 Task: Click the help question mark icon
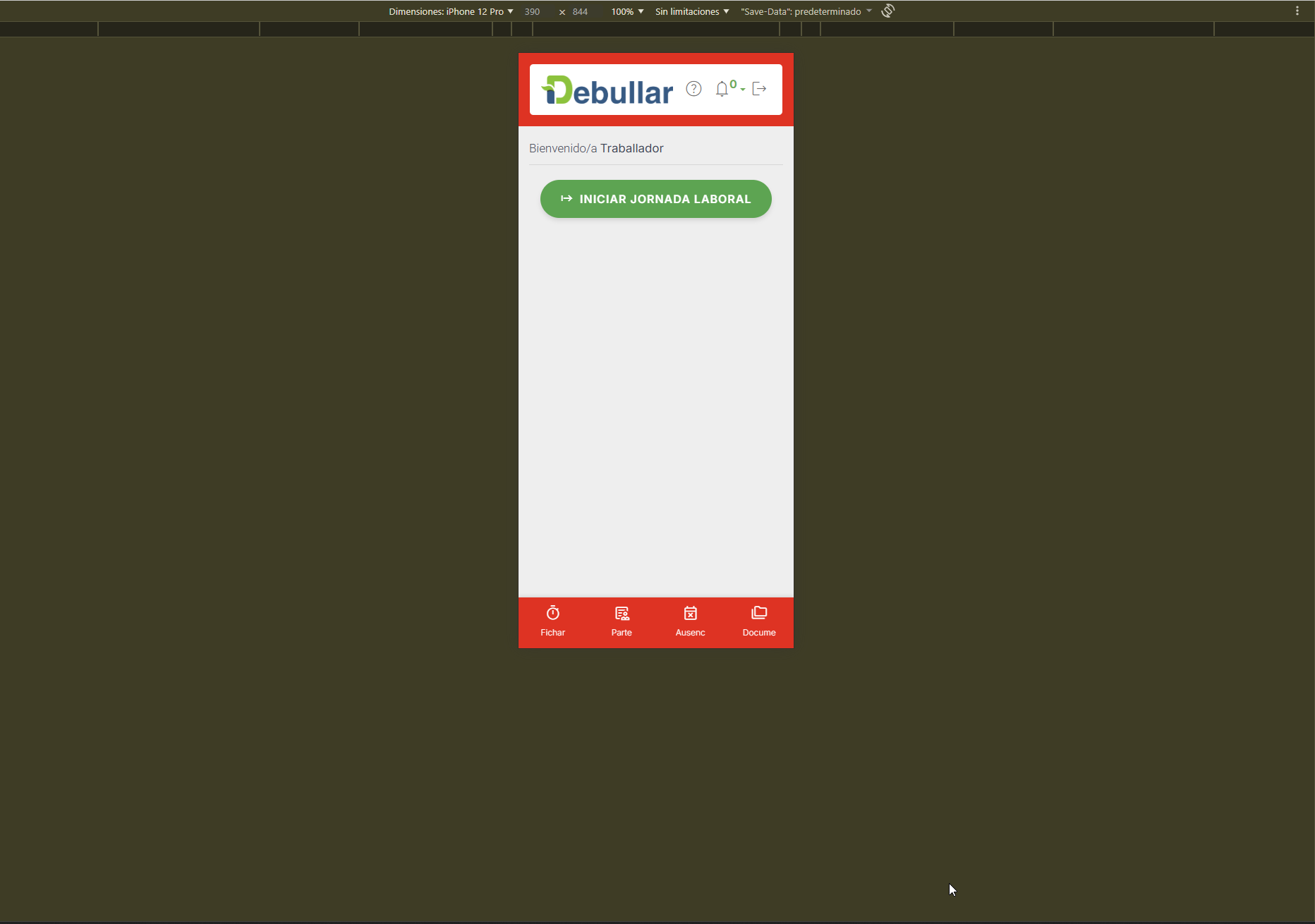point(693,89)
